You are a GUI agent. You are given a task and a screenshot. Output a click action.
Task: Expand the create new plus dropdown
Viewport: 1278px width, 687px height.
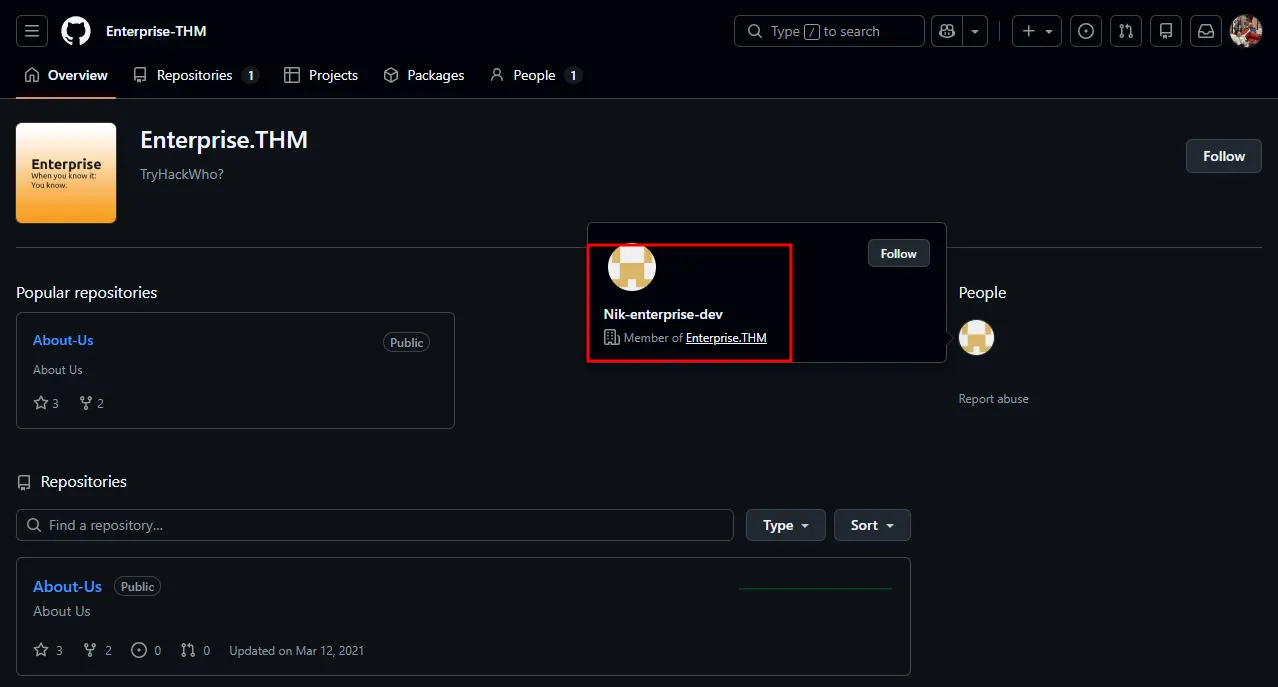pyautogui.click(x=1036, y=31)
